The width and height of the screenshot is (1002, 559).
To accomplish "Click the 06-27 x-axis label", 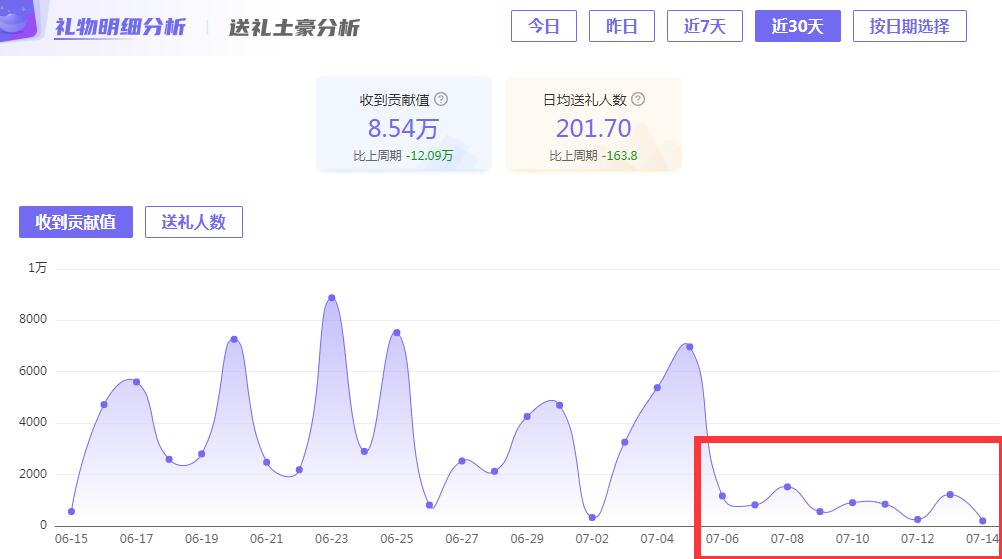I will (x=461, y=539).
